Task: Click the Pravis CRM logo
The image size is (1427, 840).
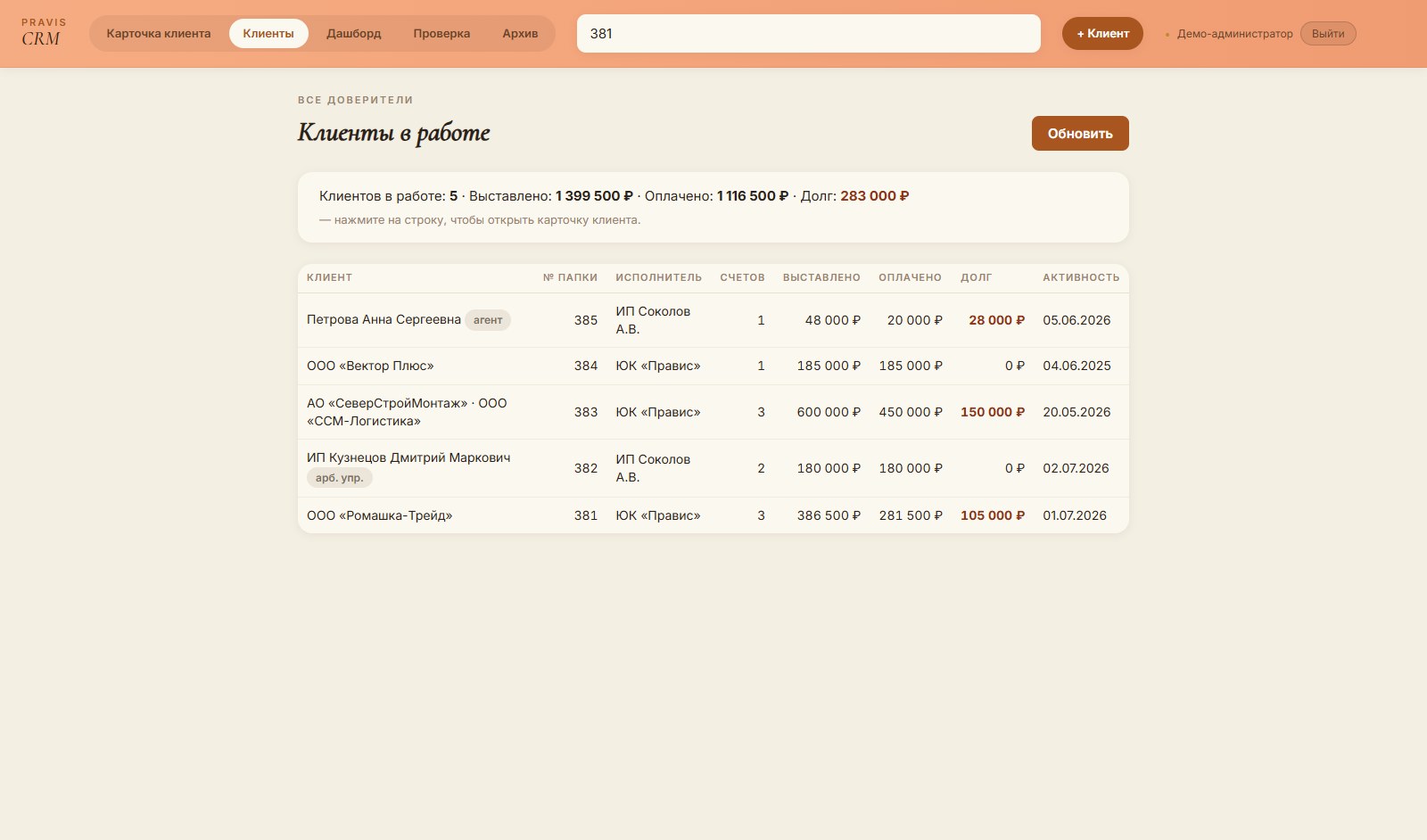Action: pos(44,33)
